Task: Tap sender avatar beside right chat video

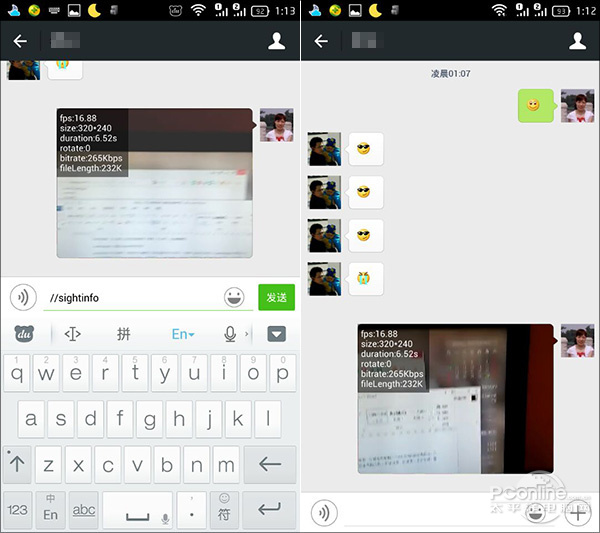Action: point(577,341)
